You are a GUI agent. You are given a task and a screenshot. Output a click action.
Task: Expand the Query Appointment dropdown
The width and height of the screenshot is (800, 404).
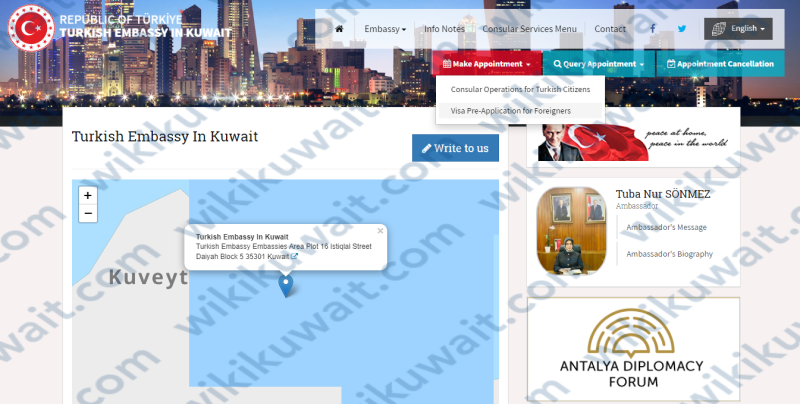point(599,64)
